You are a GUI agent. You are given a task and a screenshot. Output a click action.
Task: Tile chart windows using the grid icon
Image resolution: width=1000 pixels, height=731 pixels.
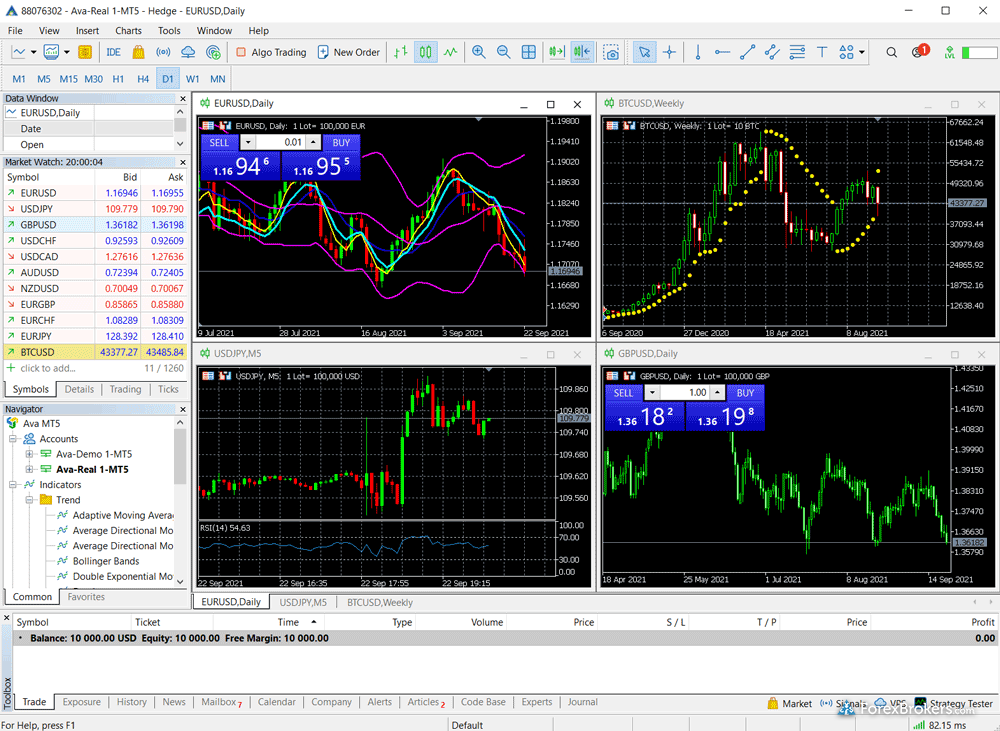[529, 52]
